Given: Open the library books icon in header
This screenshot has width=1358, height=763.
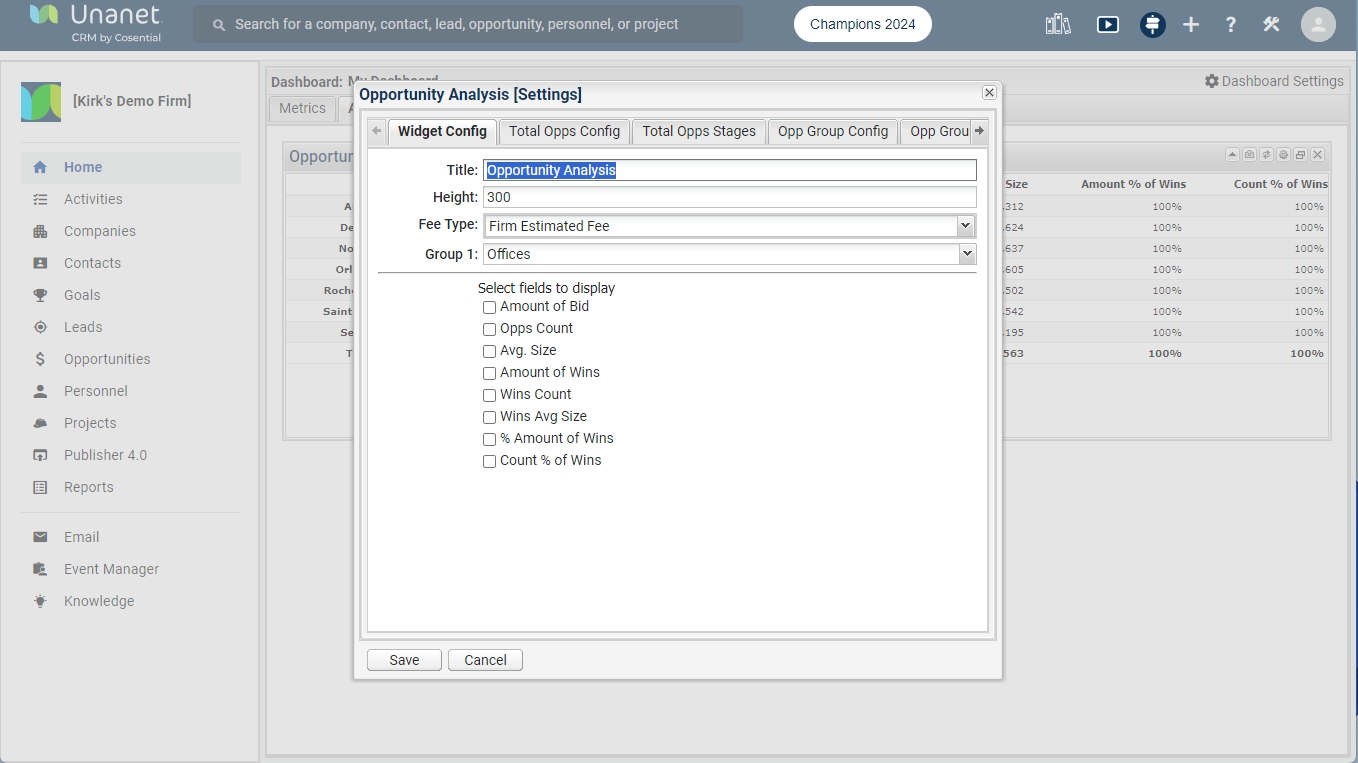Looking at the screenshot, I should coord(1058,25).
